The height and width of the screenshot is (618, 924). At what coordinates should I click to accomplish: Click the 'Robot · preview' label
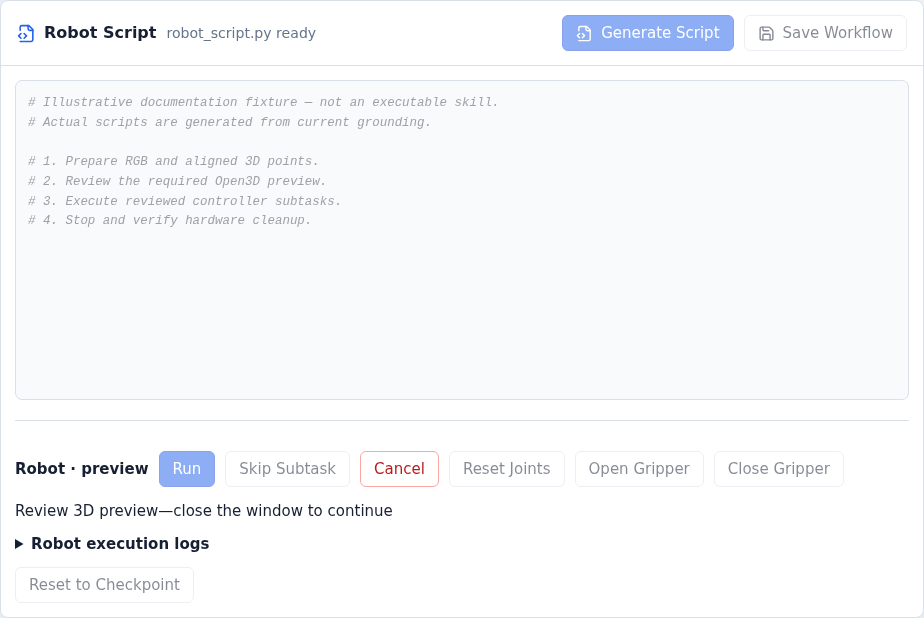coord(82,469)
